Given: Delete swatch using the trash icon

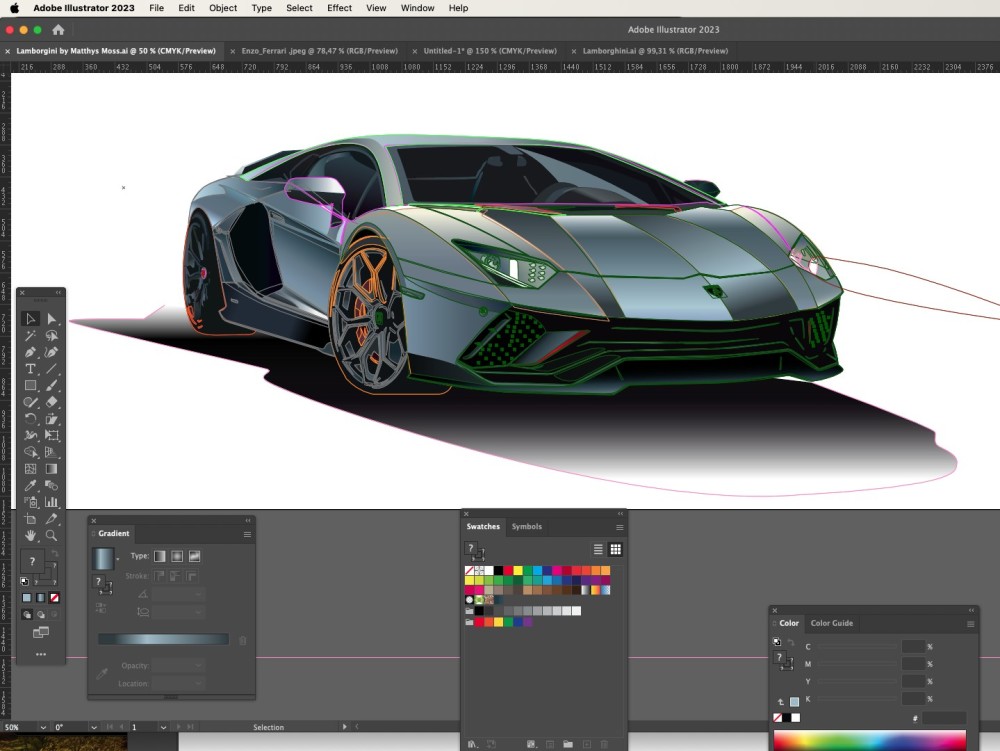Looking at the screenshot, I should (603, 744).
